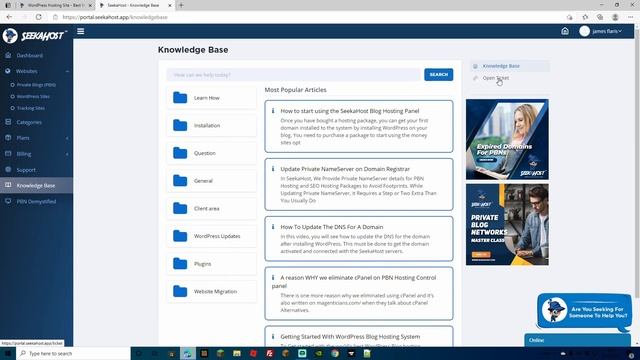This screenshot has height=360, width=640.
Task: Open the Website Migration folder
Action: click(x=211, y=291)
